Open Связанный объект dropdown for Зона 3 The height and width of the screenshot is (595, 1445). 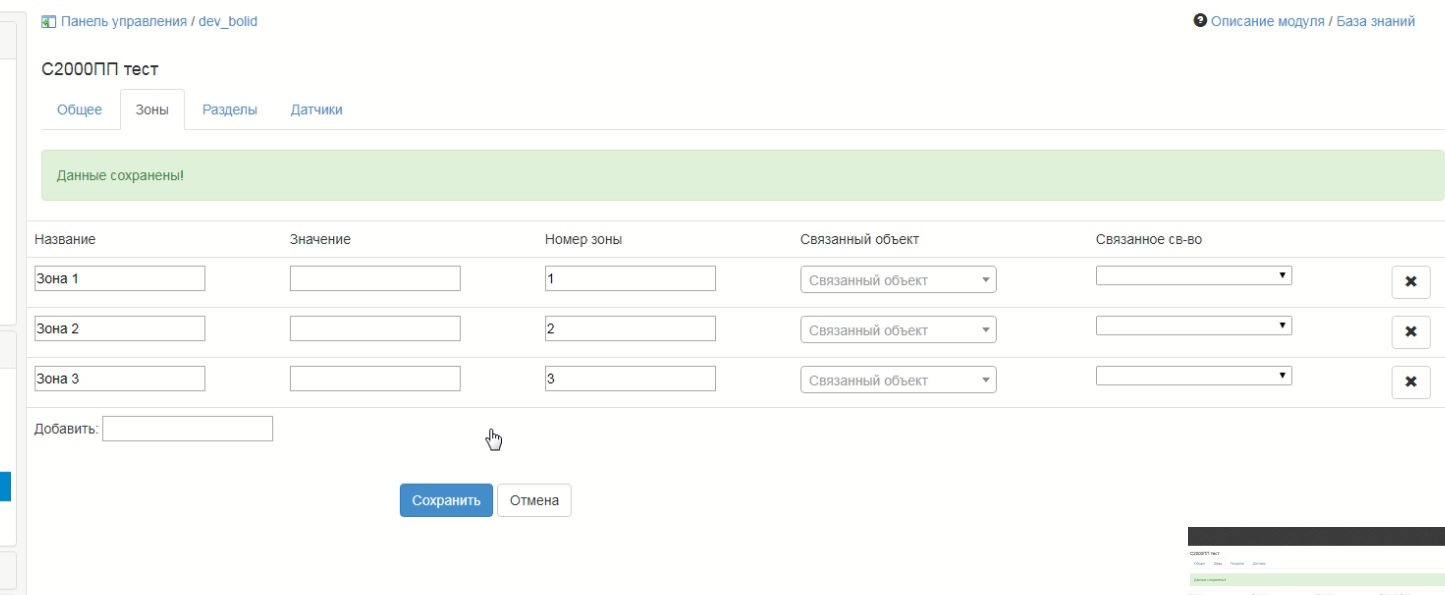coord(898,380)
